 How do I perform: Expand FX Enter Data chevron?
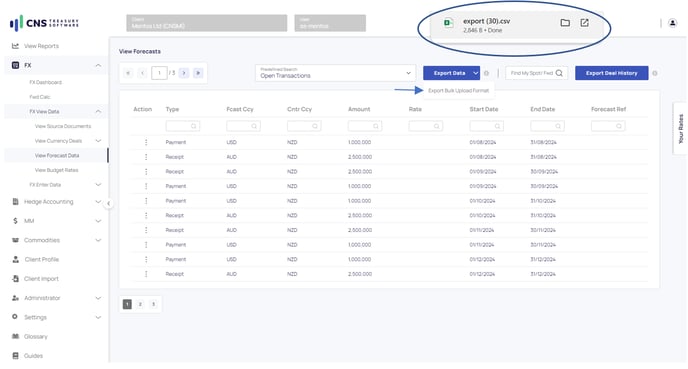[98, 185]
